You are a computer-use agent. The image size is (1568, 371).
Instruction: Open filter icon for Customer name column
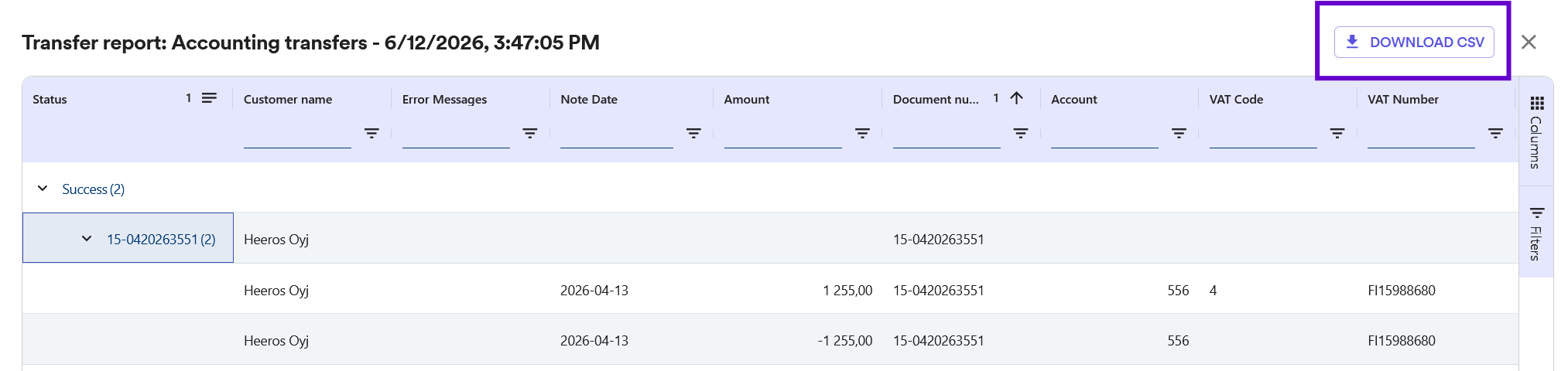point(371,133)
